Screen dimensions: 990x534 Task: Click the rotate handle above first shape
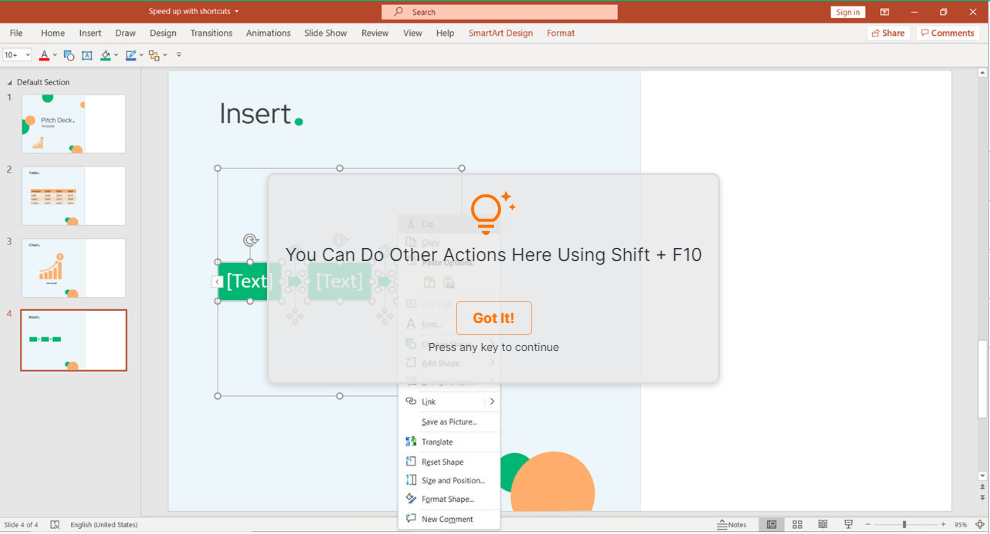[250, 240]
